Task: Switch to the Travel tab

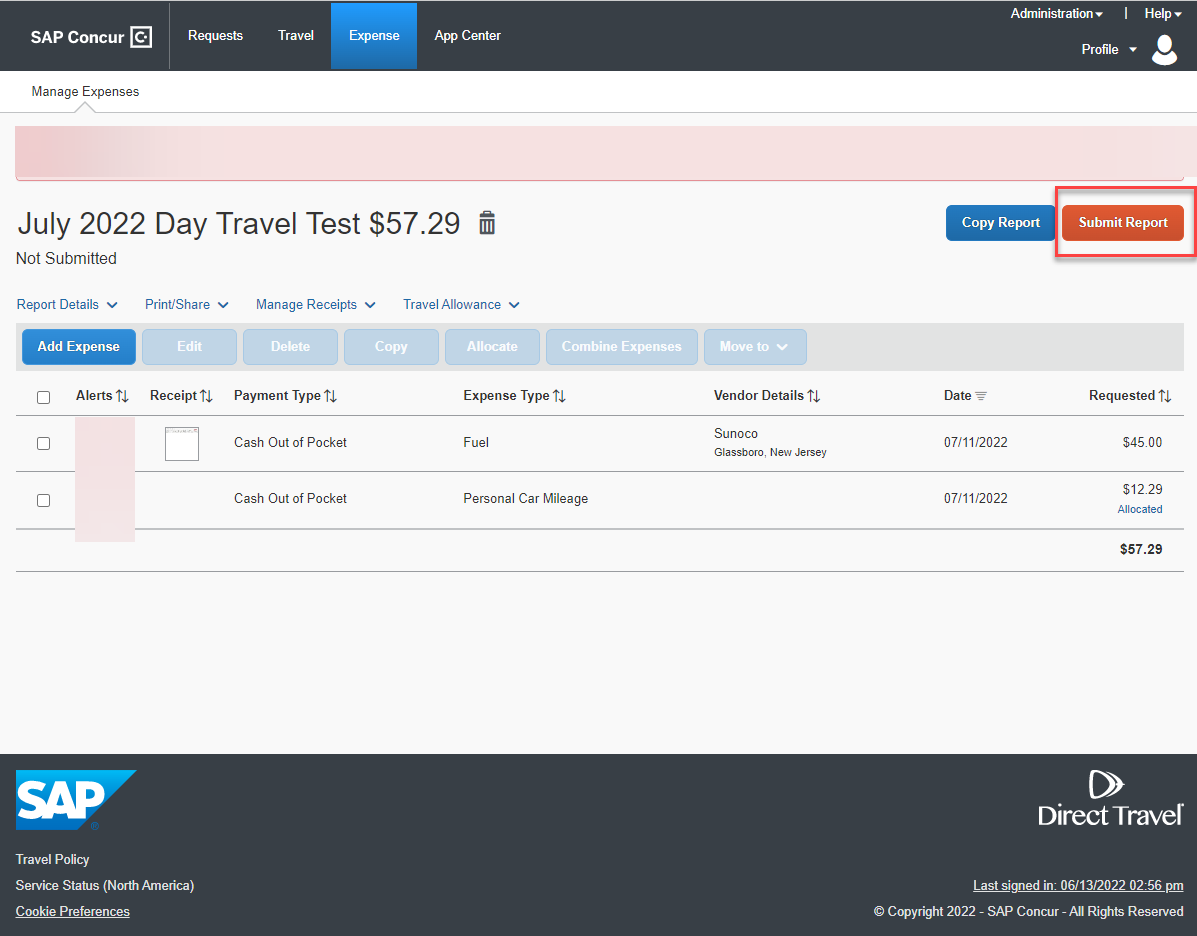Action: [296, 36]
